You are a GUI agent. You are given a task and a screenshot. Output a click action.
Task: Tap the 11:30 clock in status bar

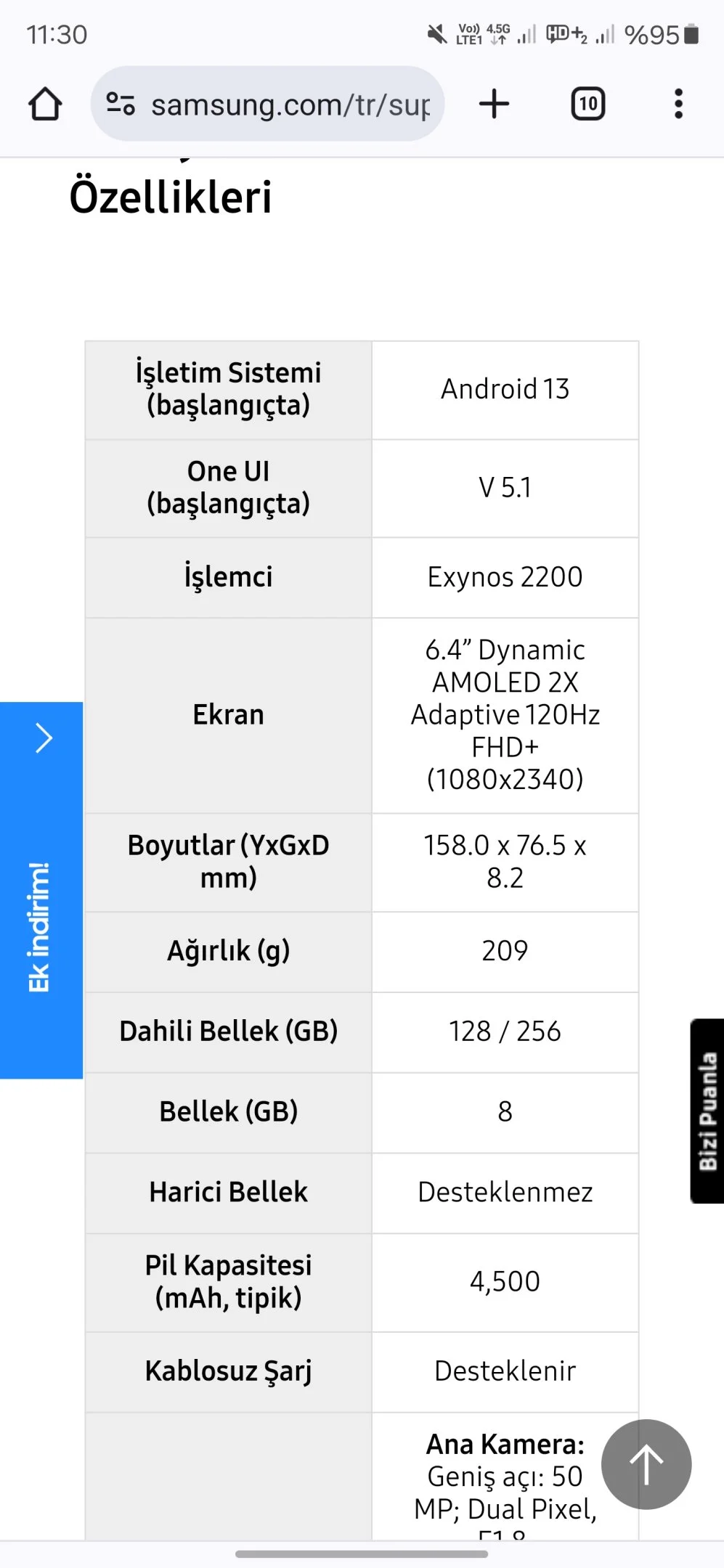click(x=57, y=34)
